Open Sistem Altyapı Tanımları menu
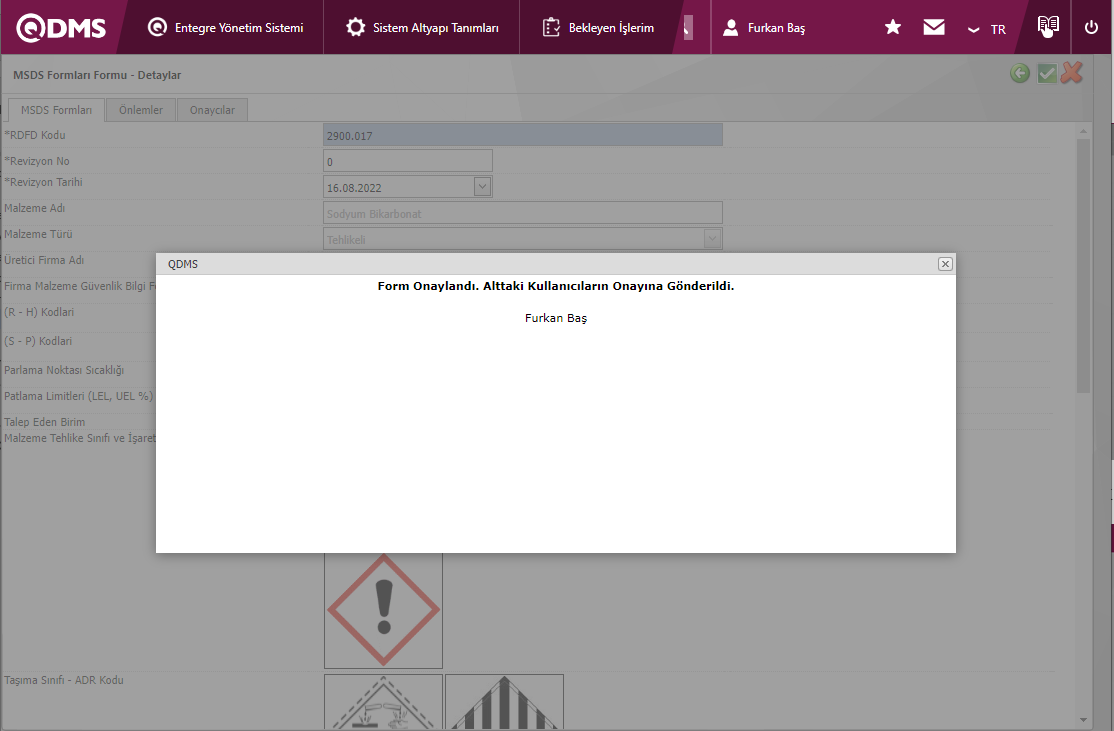The image size is (1114, 731). (422, 28)
